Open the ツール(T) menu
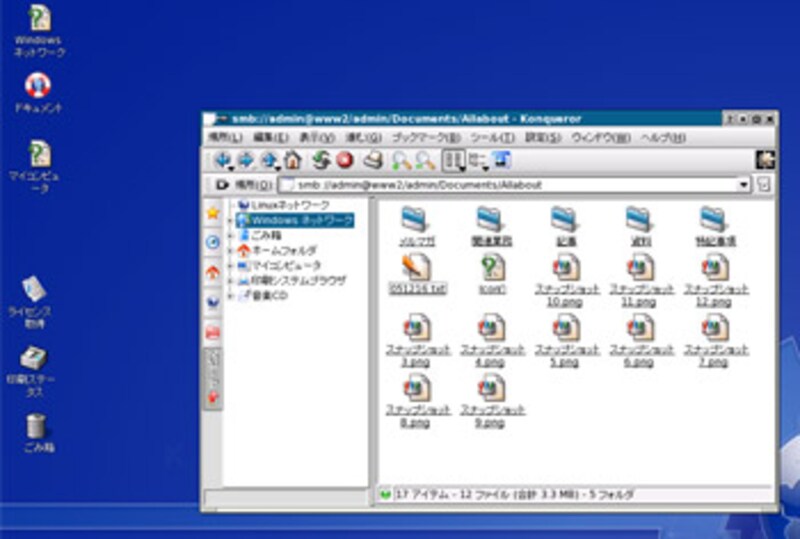The image size is (800, 539). pyautogui.click(x=492, y=137)
